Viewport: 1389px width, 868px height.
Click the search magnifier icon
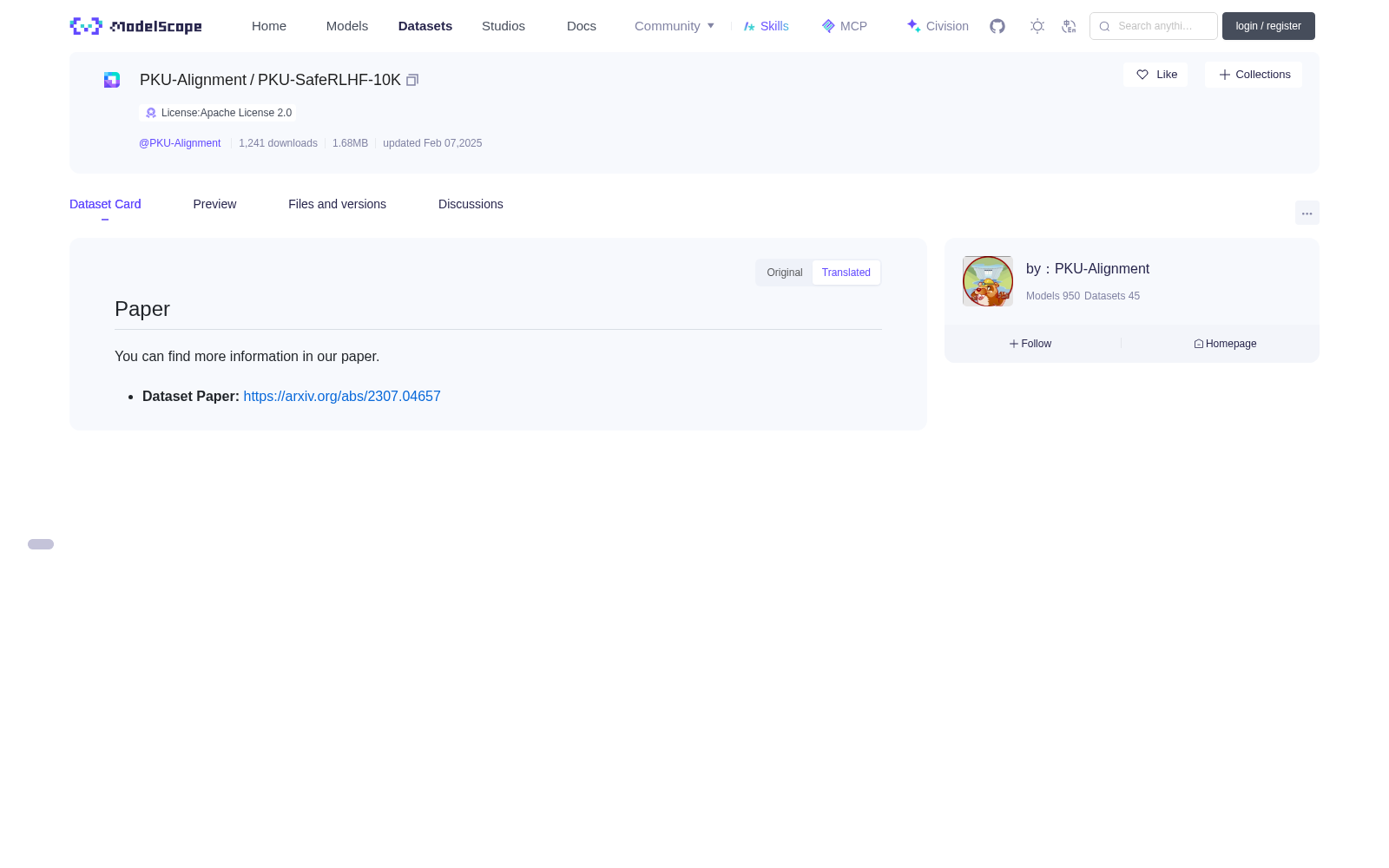[1104, 26]
